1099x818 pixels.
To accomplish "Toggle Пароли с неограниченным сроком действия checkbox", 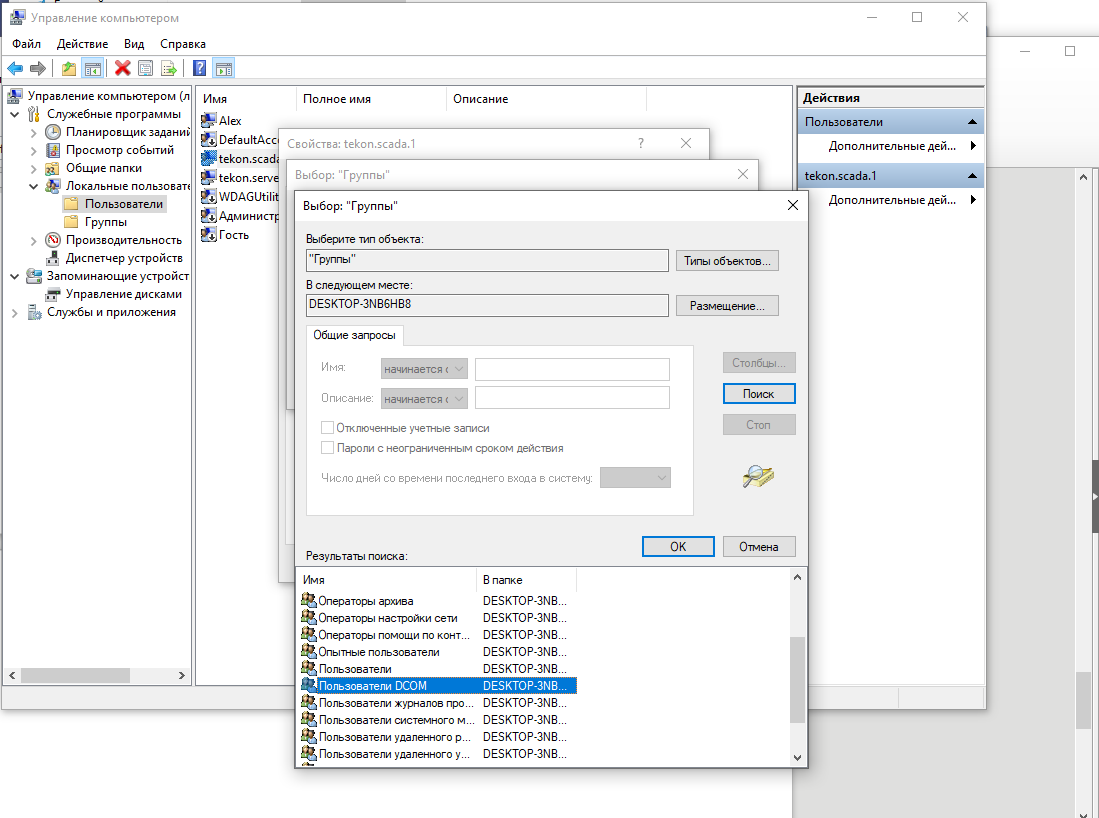I will click(x=327, y=448).
